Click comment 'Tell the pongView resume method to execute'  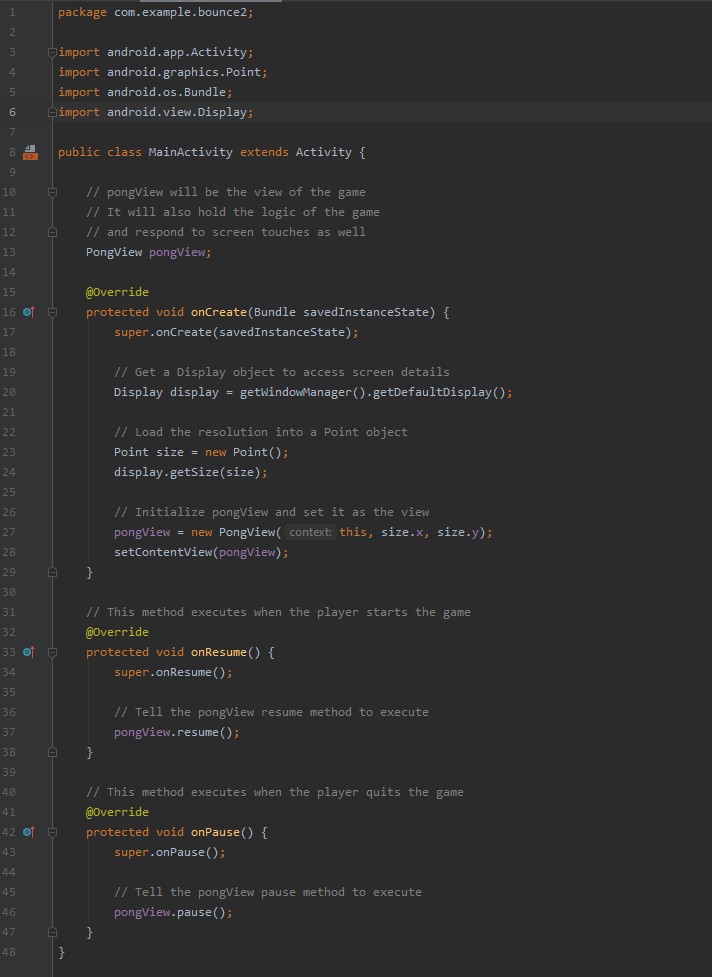[272, 712]
